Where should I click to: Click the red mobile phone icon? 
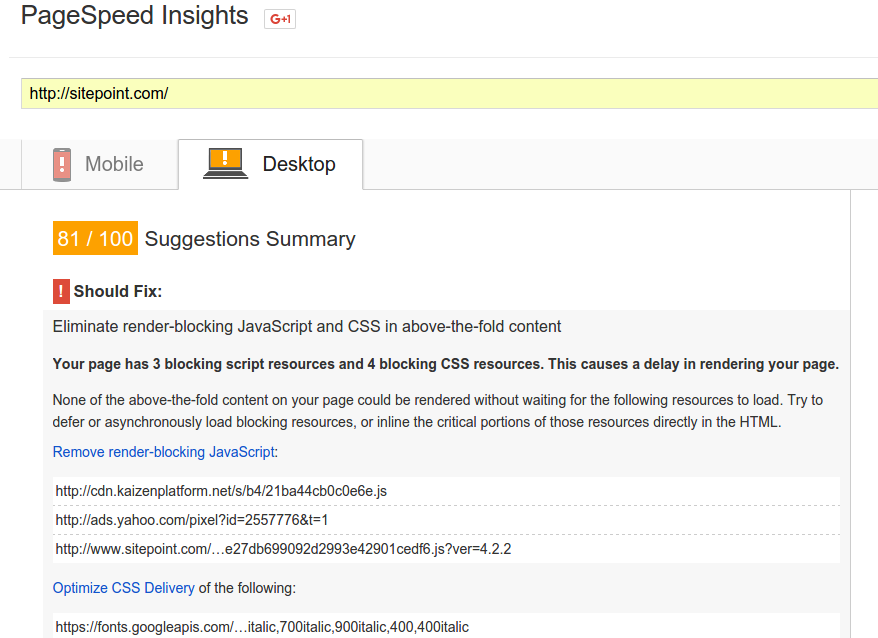point(62,164)
